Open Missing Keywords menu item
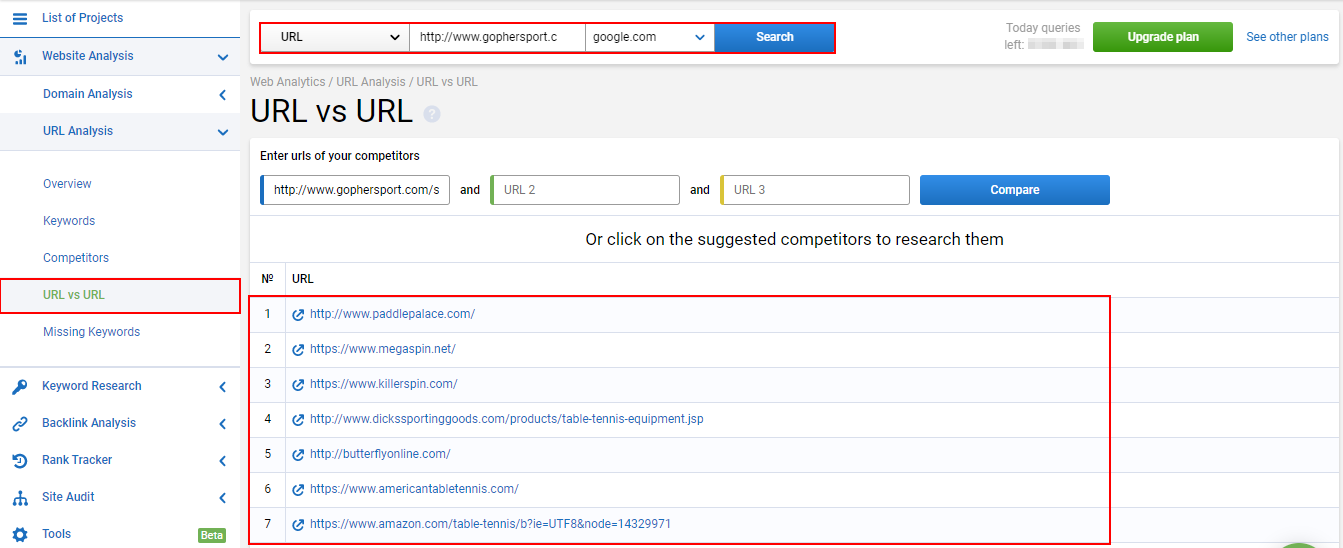 [91, 332]
